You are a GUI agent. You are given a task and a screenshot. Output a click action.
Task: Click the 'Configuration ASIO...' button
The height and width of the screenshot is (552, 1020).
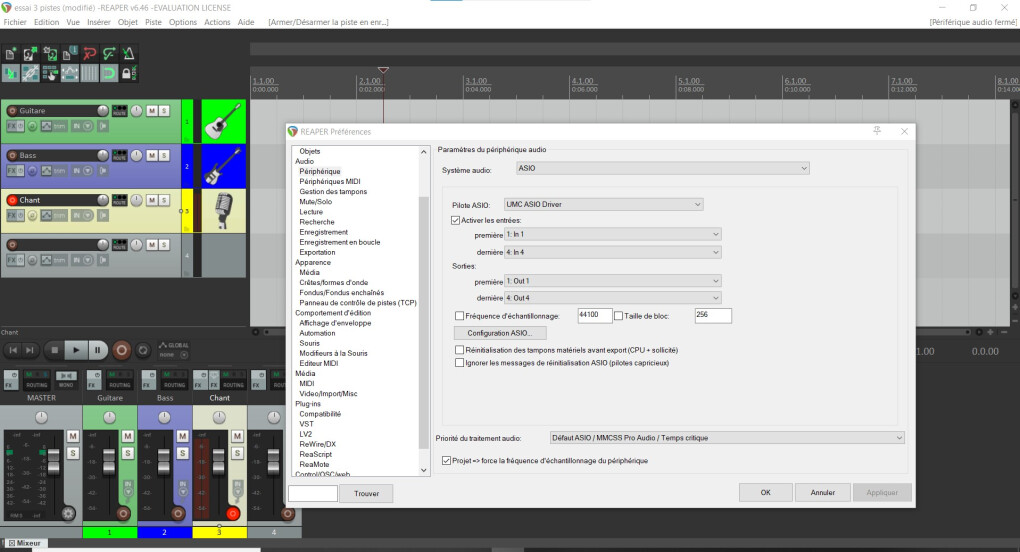pyautogui.click(x=500, y=333)
